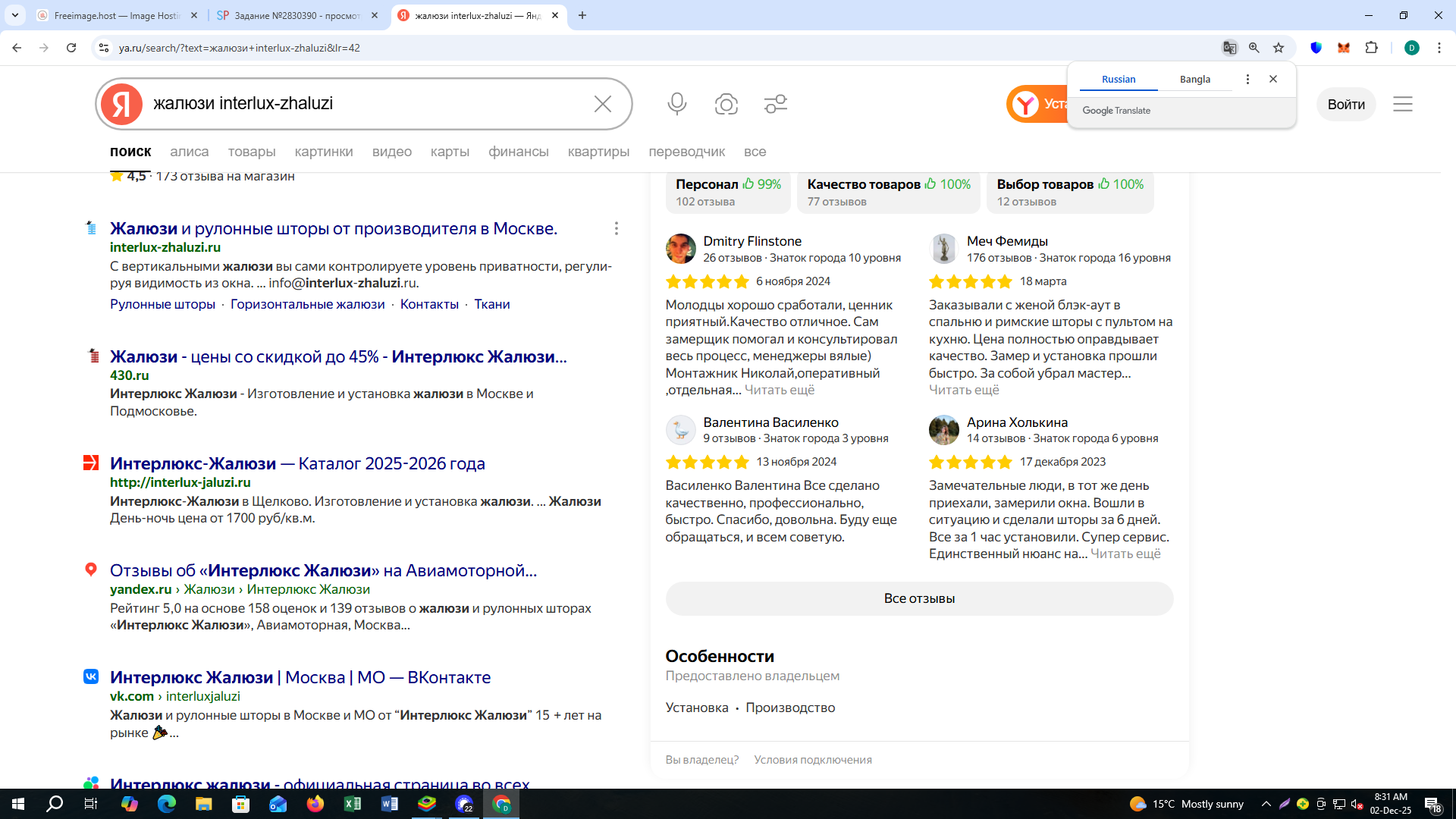The image size is (1456, 819).
Task: Click the Yandex logo icon
Action: pyautogui.click(x=122, y=104)
